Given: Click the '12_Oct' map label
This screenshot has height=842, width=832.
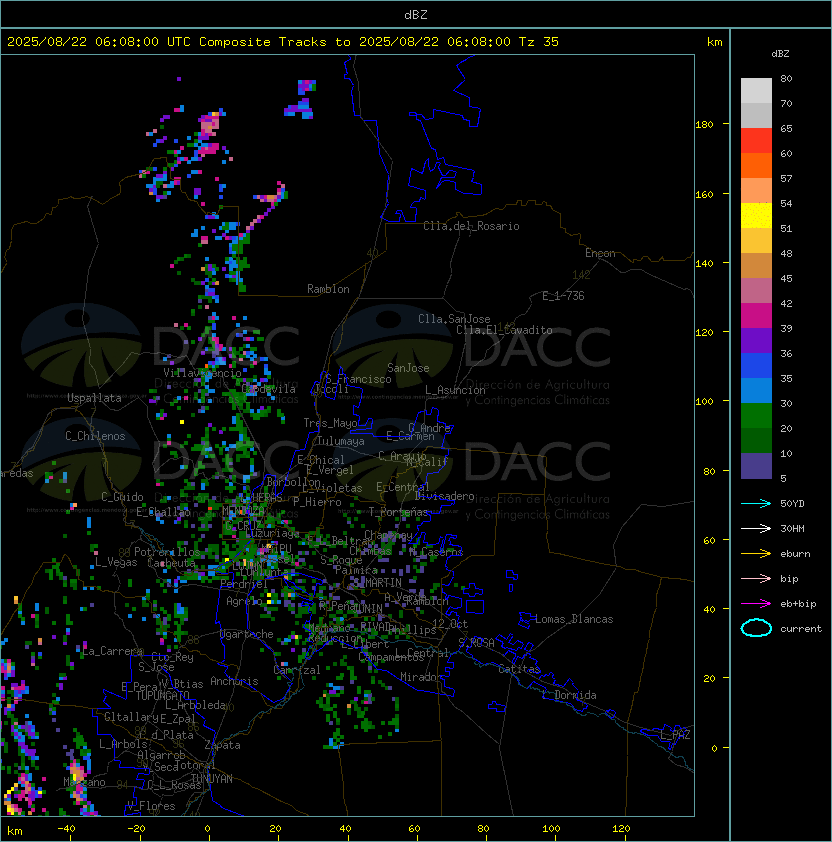Looking at the screenshot, I should (450, 624).
